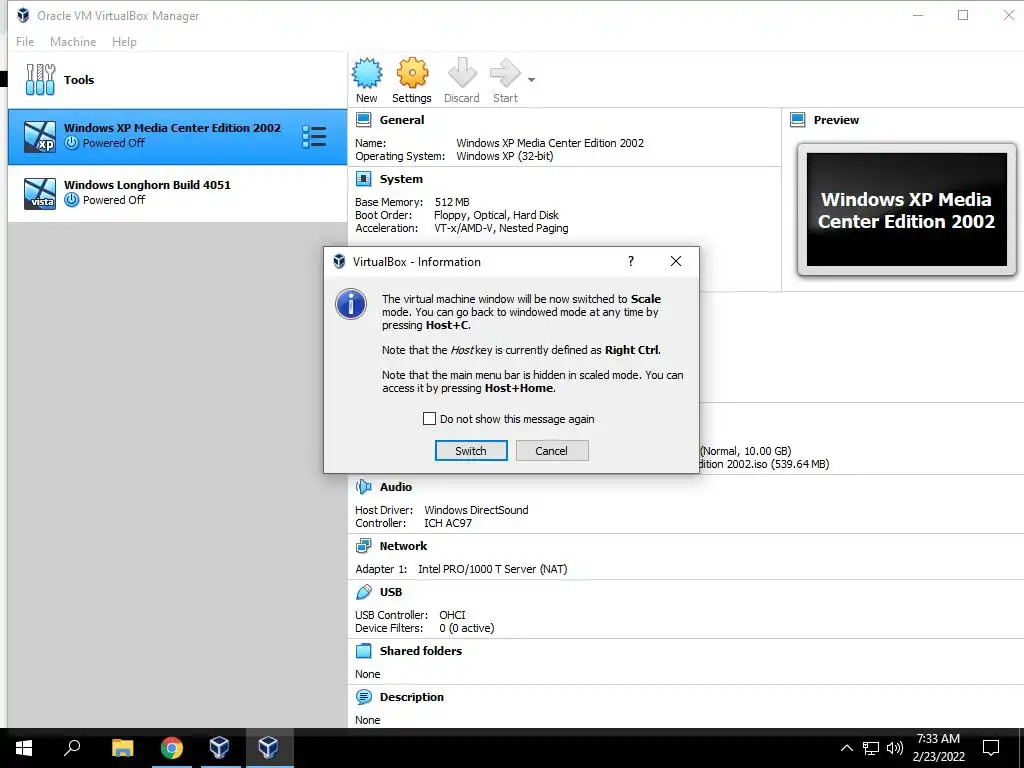The height and width of the screenshot is (768, 1024).
Task: Click '512 MB' base memory value
Action: (452, 202)
